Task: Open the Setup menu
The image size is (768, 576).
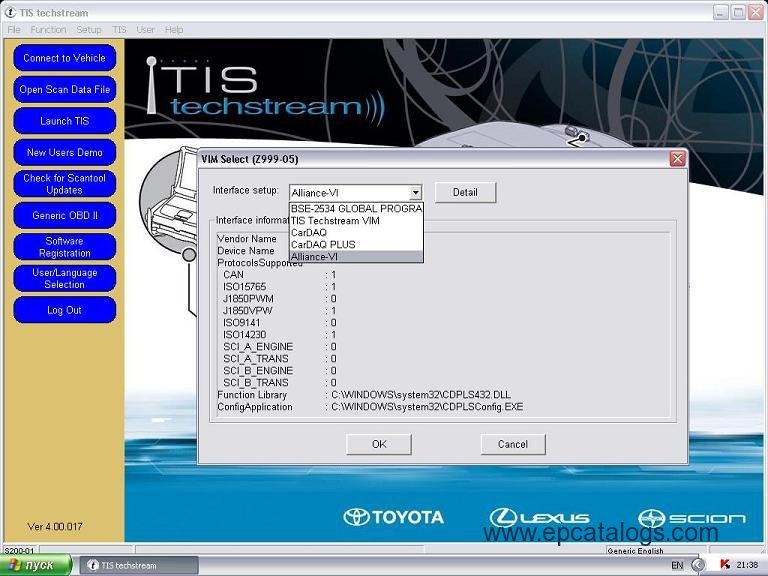Action: coord(89,30)
